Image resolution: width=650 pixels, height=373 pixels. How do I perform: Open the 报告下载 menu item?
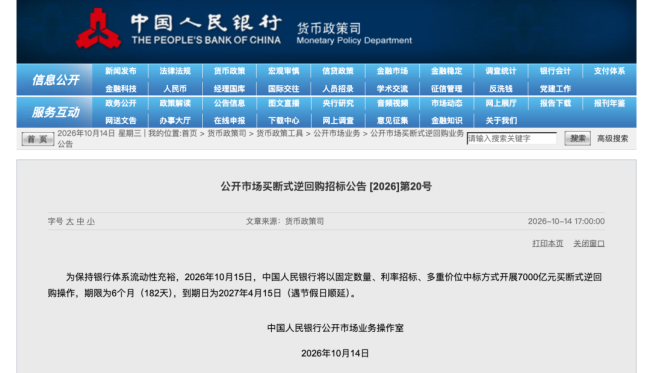point(555,103)
